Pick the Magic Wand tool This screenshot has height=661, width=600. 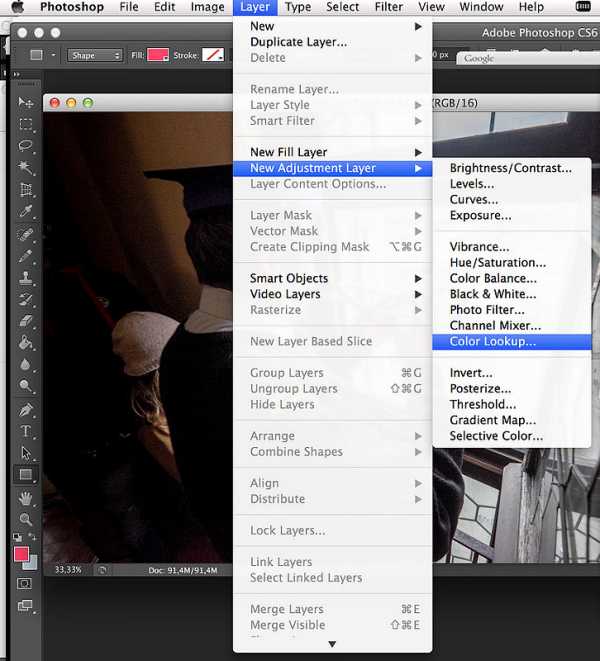click(x=25, y=168)
